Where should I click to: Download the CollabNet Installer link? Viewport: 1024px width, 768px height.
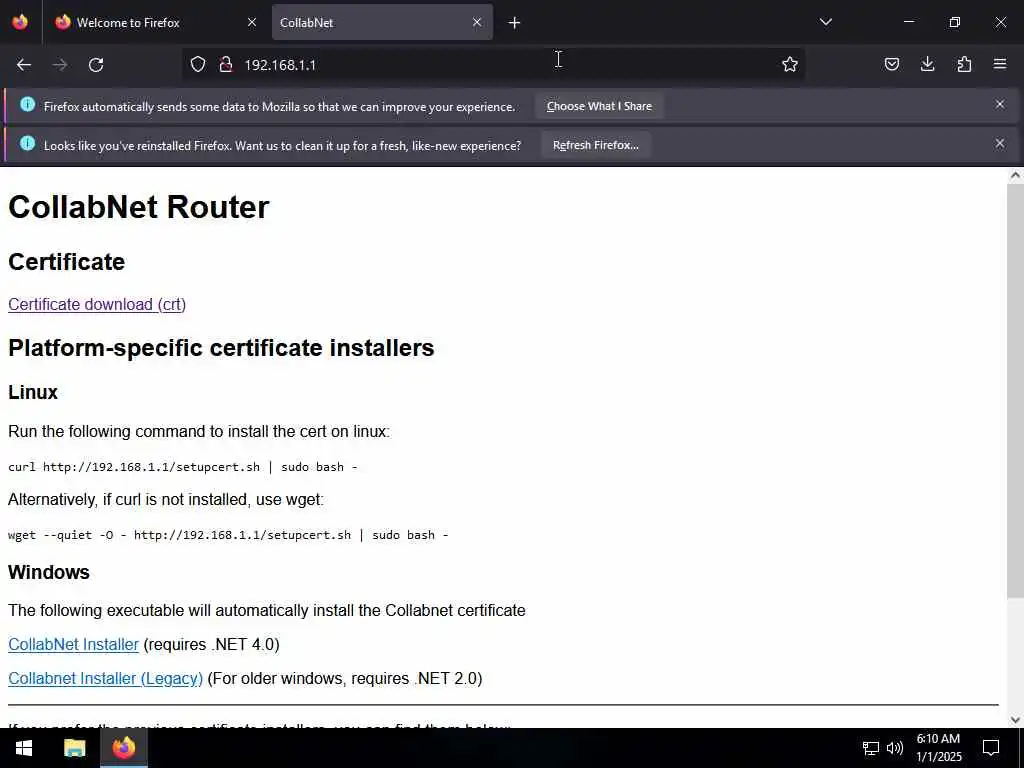click(73, 644)
